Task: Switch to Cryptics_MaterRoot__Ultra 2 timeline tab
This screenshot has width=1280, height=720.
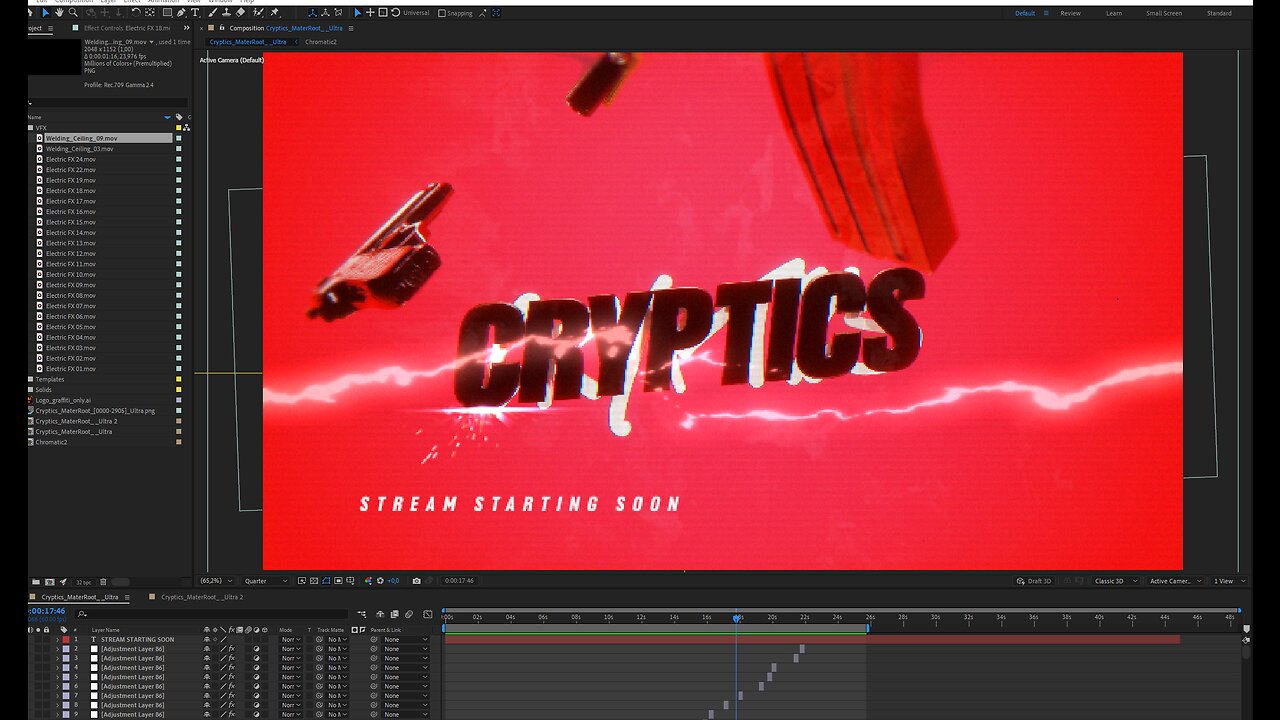Action: click(202, 597)
